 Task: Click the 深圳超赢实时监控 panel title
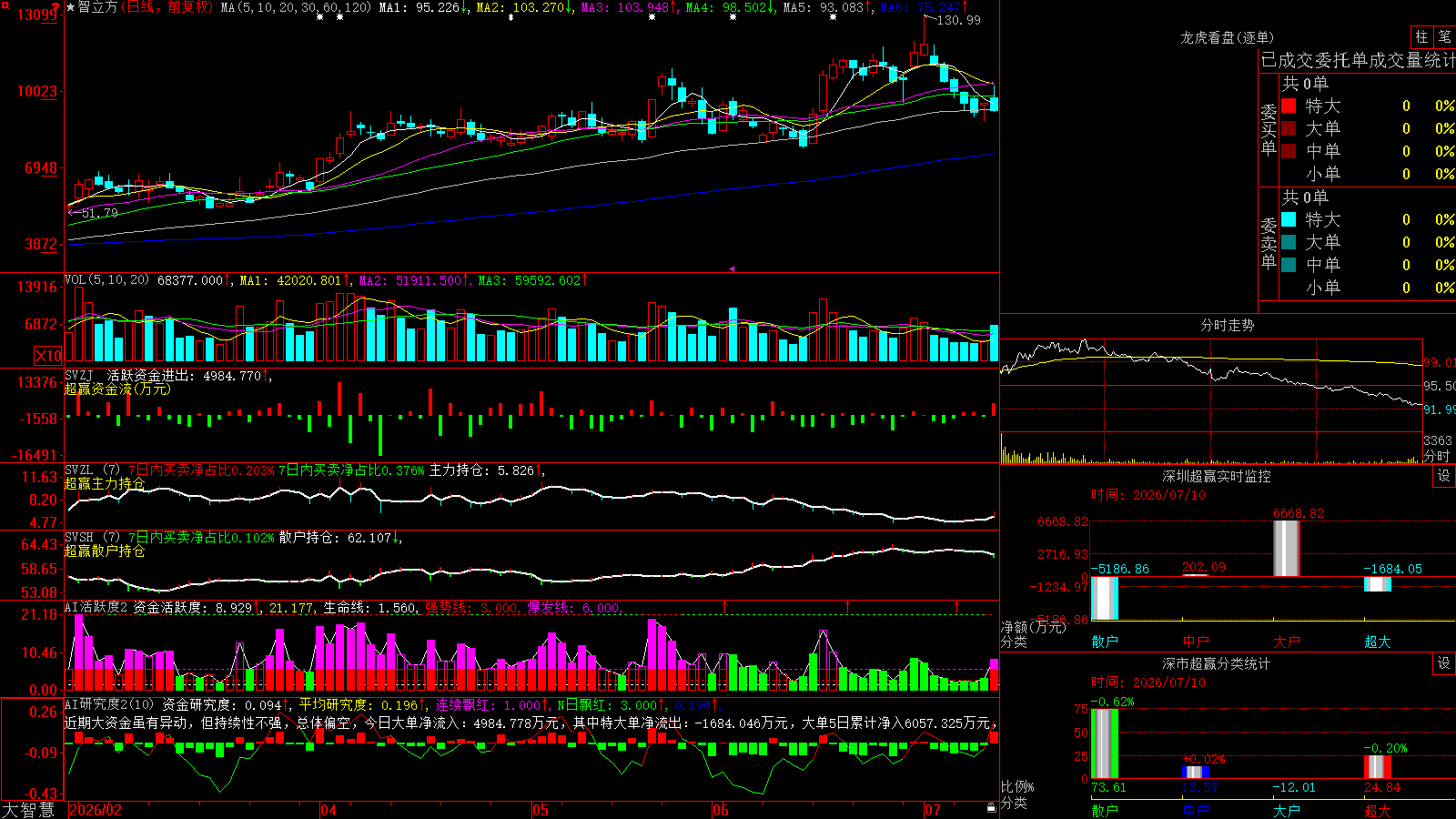(x=1217, y=476)
